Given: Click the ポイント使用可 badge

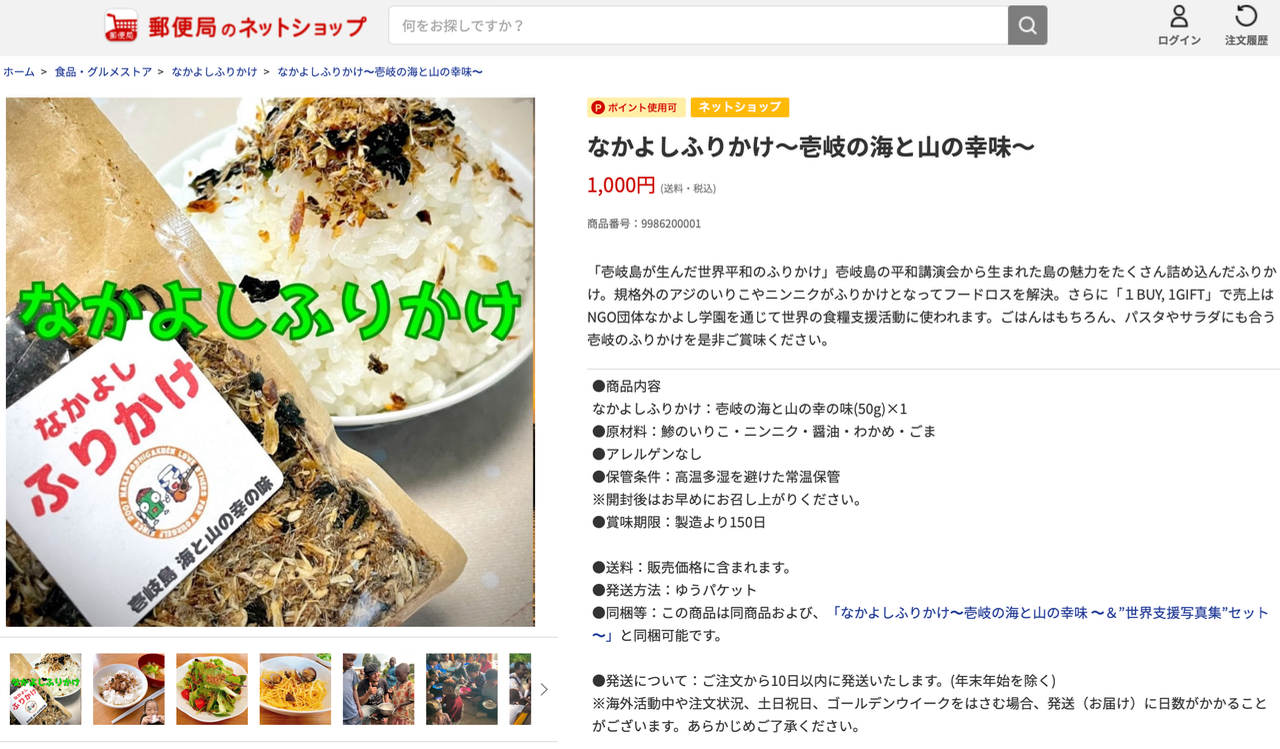Looking at the screenshot, I should tap(636, 107).
